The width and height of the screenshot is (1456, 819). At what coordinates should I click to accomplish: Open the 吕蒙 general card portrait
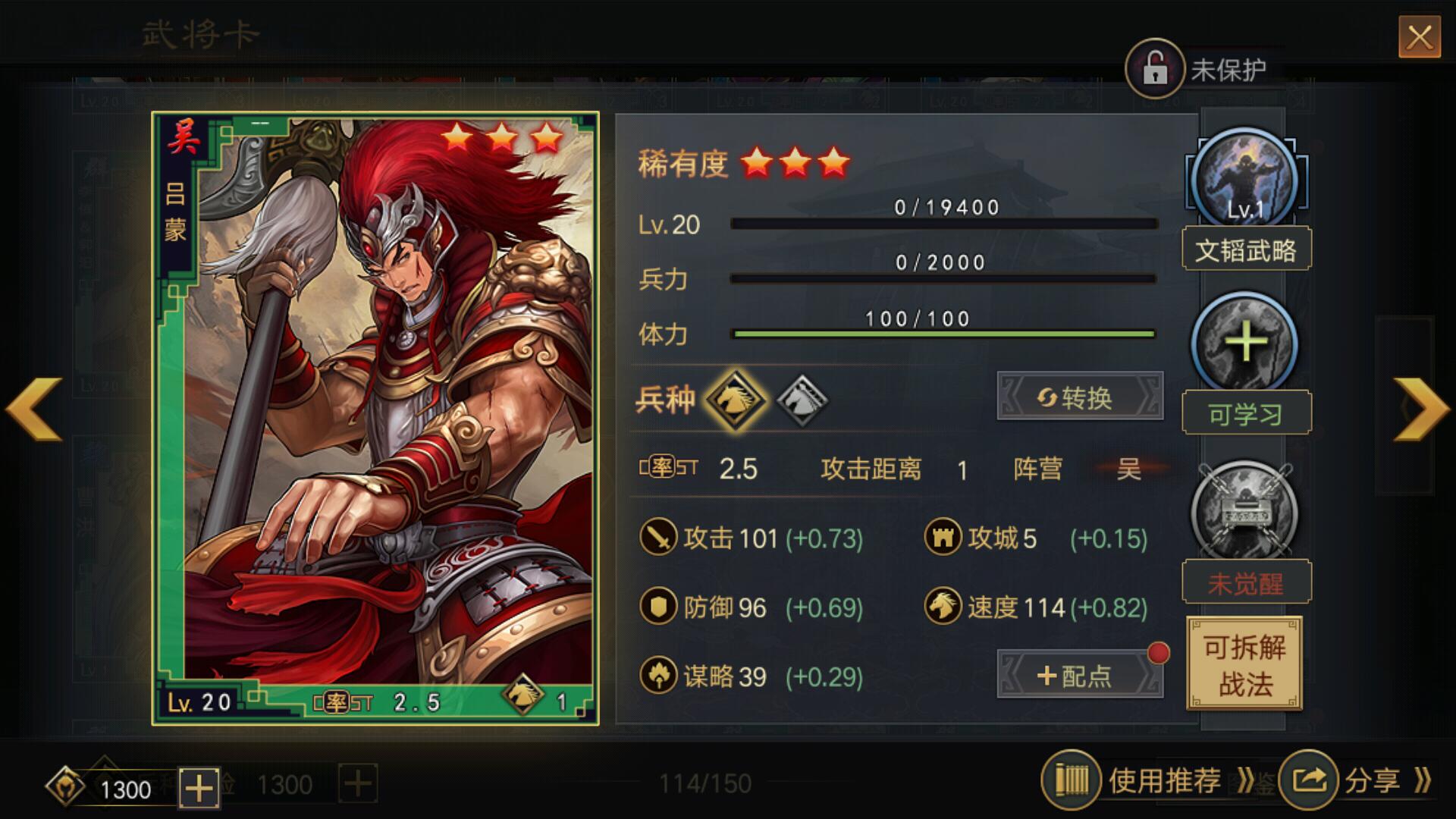pyautogui.click(x=375, y=418)
